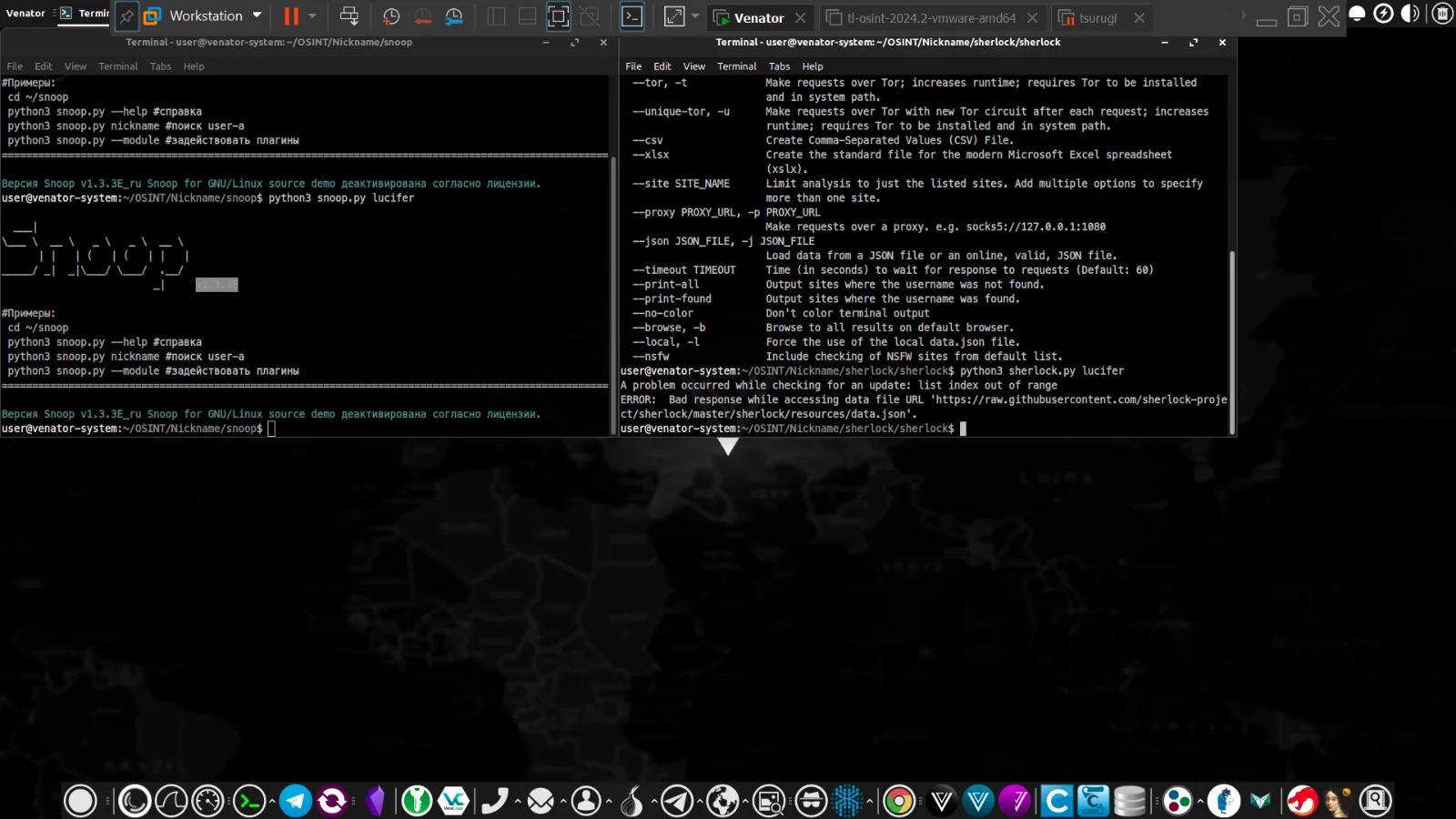Launch the KeePassXC green key icon
Viewport: 1456px width, 819px height.
pyautogui.click(x=417, y=801)
